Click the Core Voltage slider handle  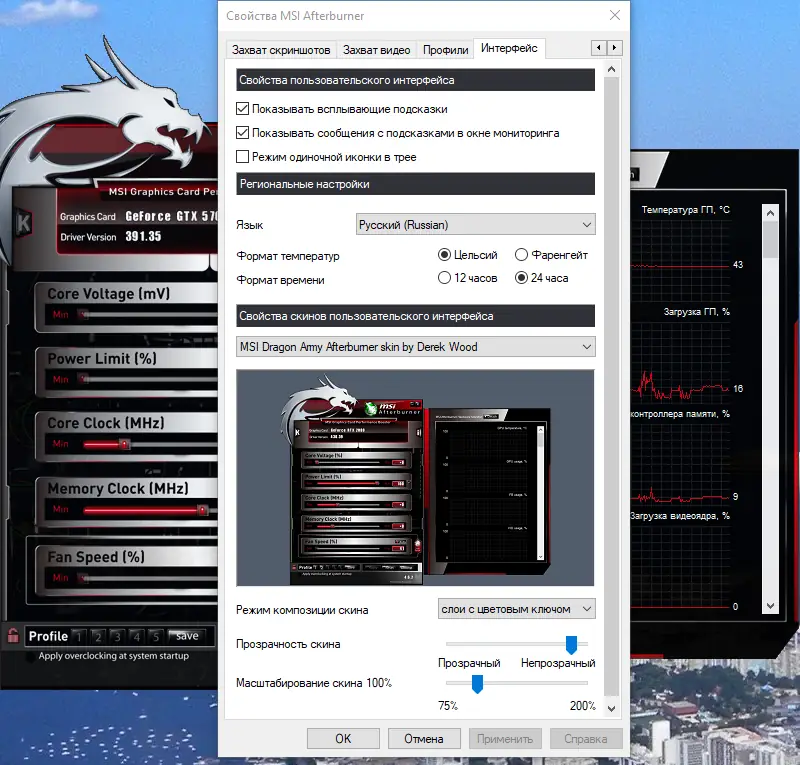click(84, 314)
